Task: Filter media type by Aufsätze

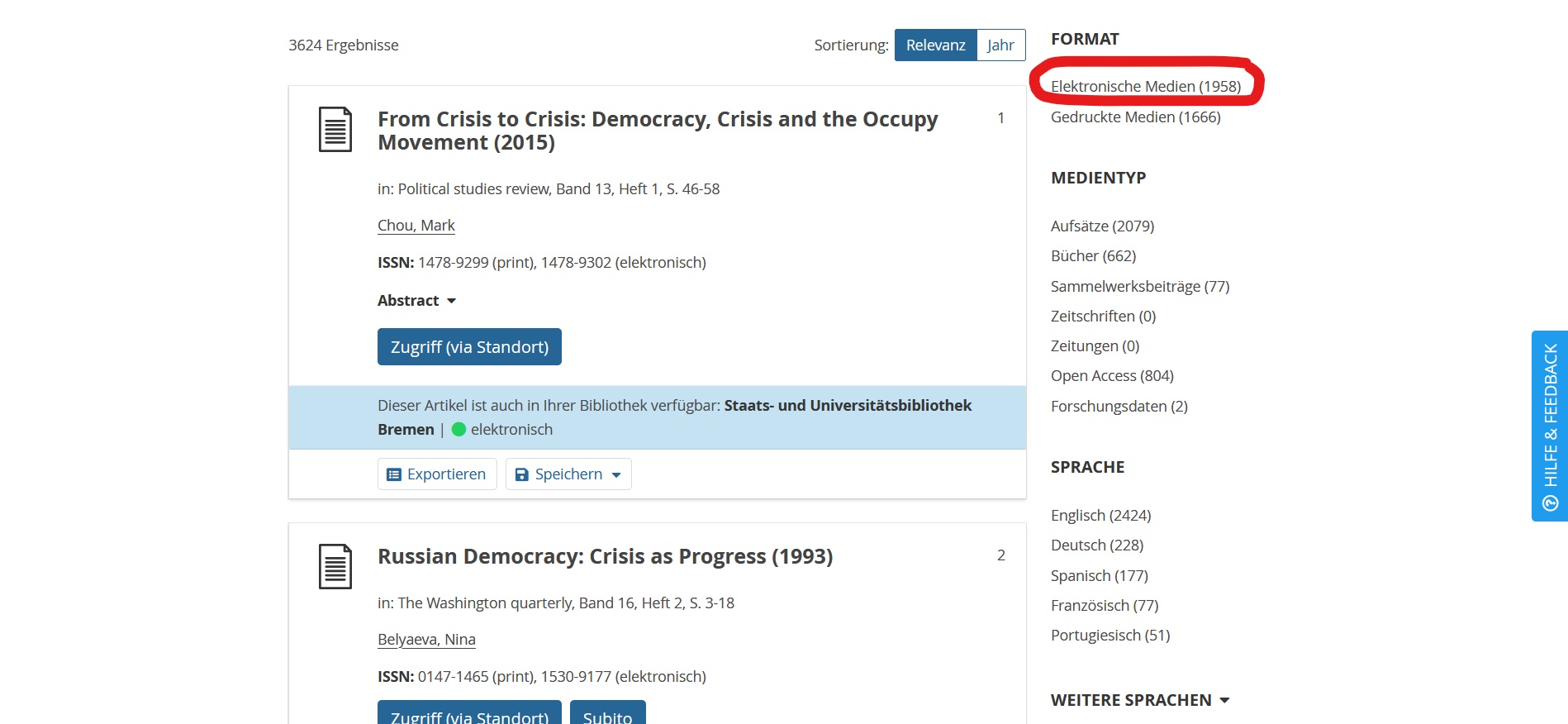Action: (1102, 226)
